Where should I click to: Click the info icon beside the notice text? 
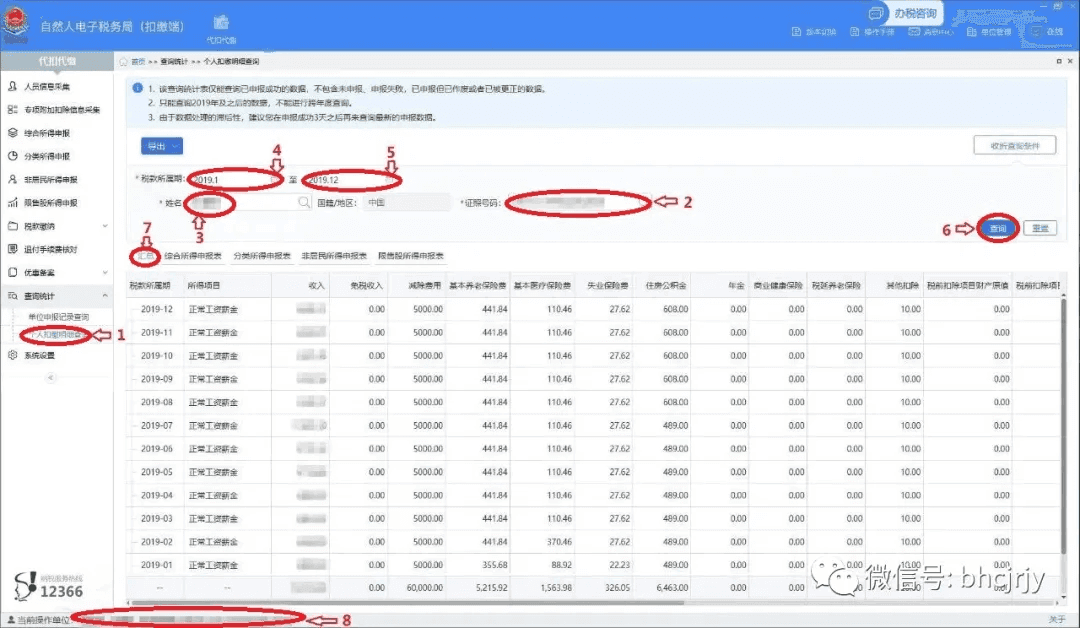pos(137,88)
